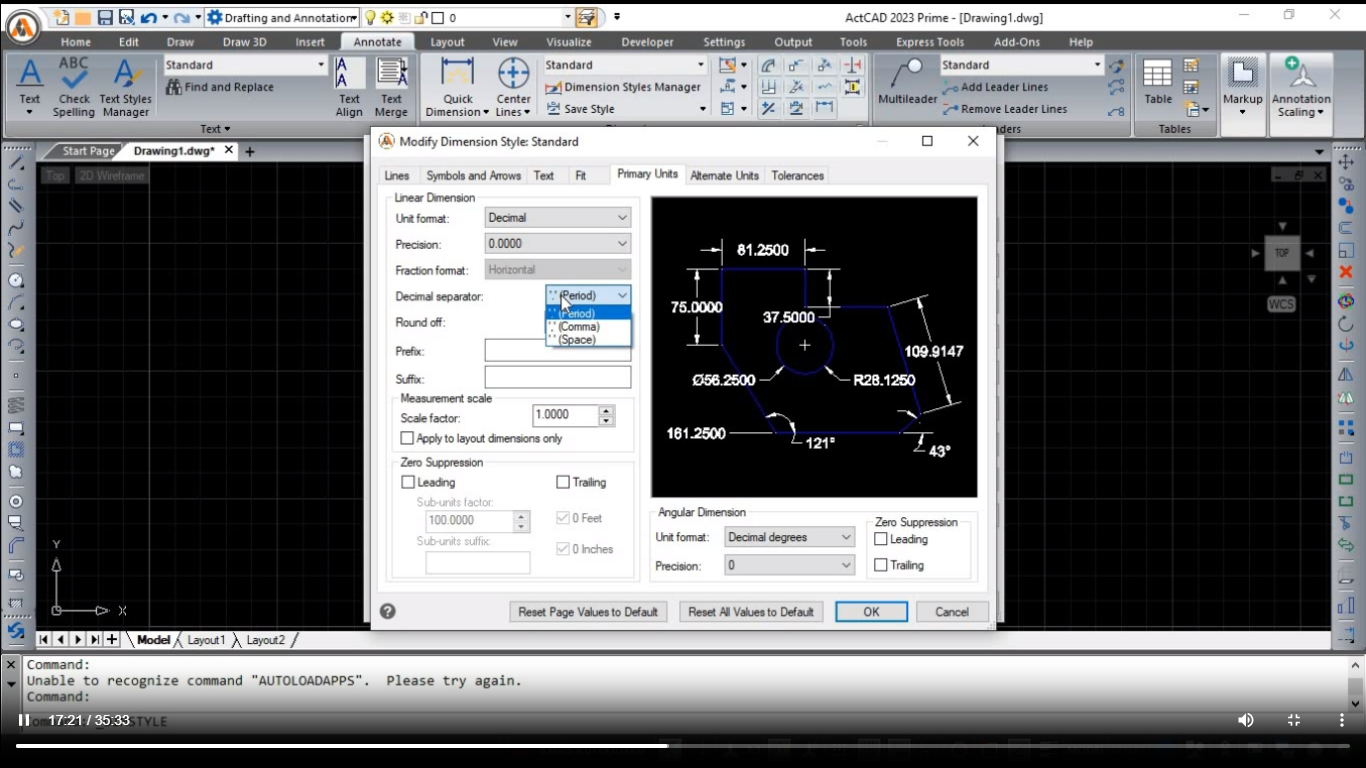Click in the Suffix input field

coord(558,377)
